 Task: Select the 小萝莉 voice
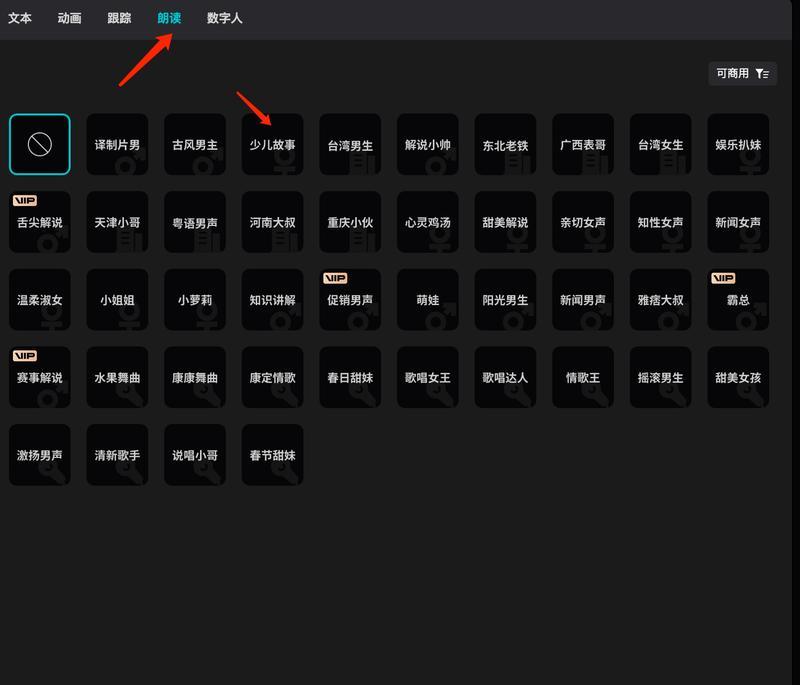pyautogui.click(x=195, y=299)
